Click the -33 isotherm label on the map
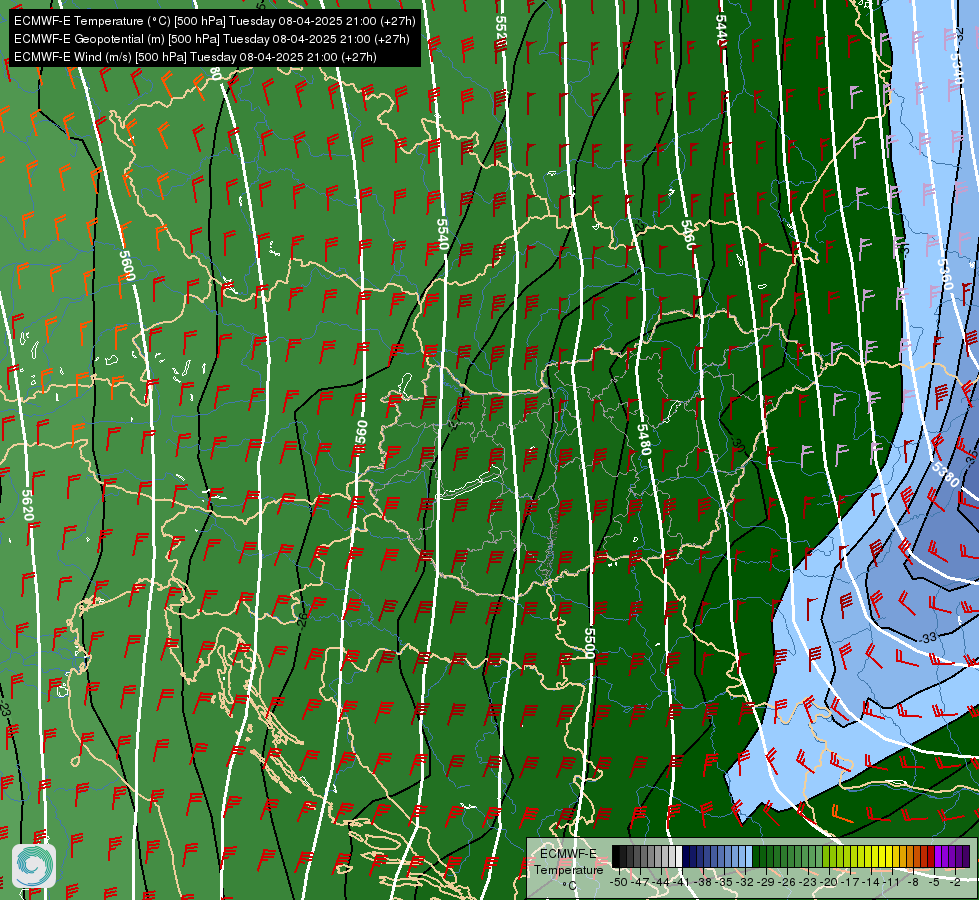The image size is (979, 900). pos(928,637)
